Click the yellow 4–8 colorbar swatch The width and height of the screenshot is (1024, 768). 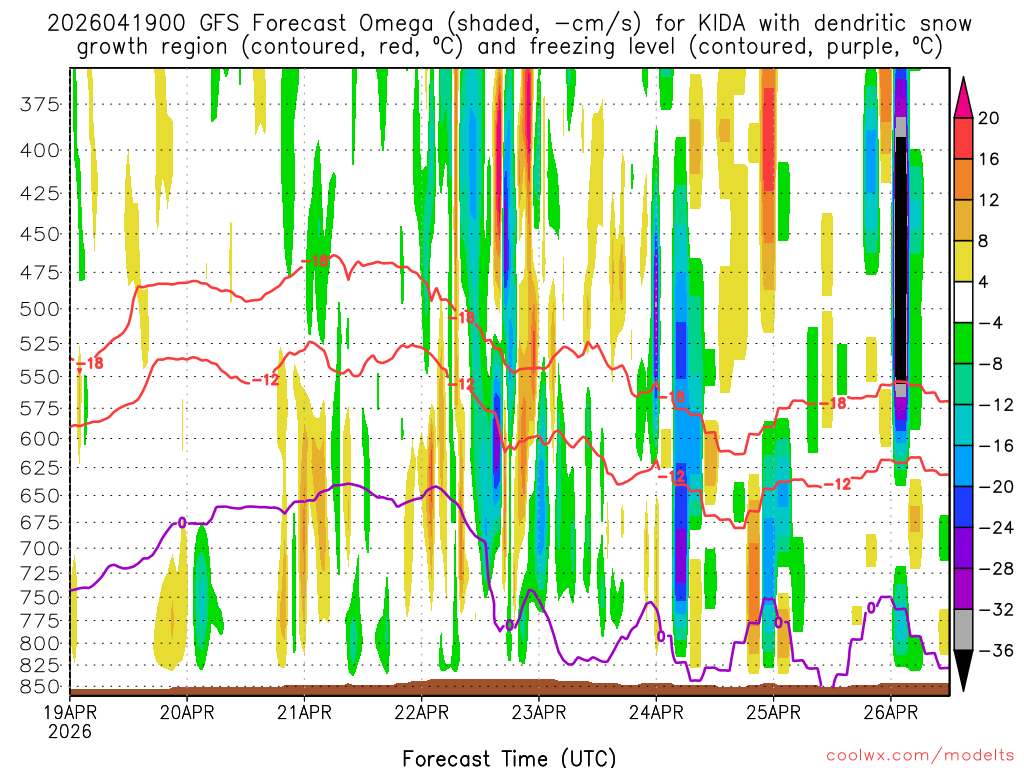[x=963, y=261]
